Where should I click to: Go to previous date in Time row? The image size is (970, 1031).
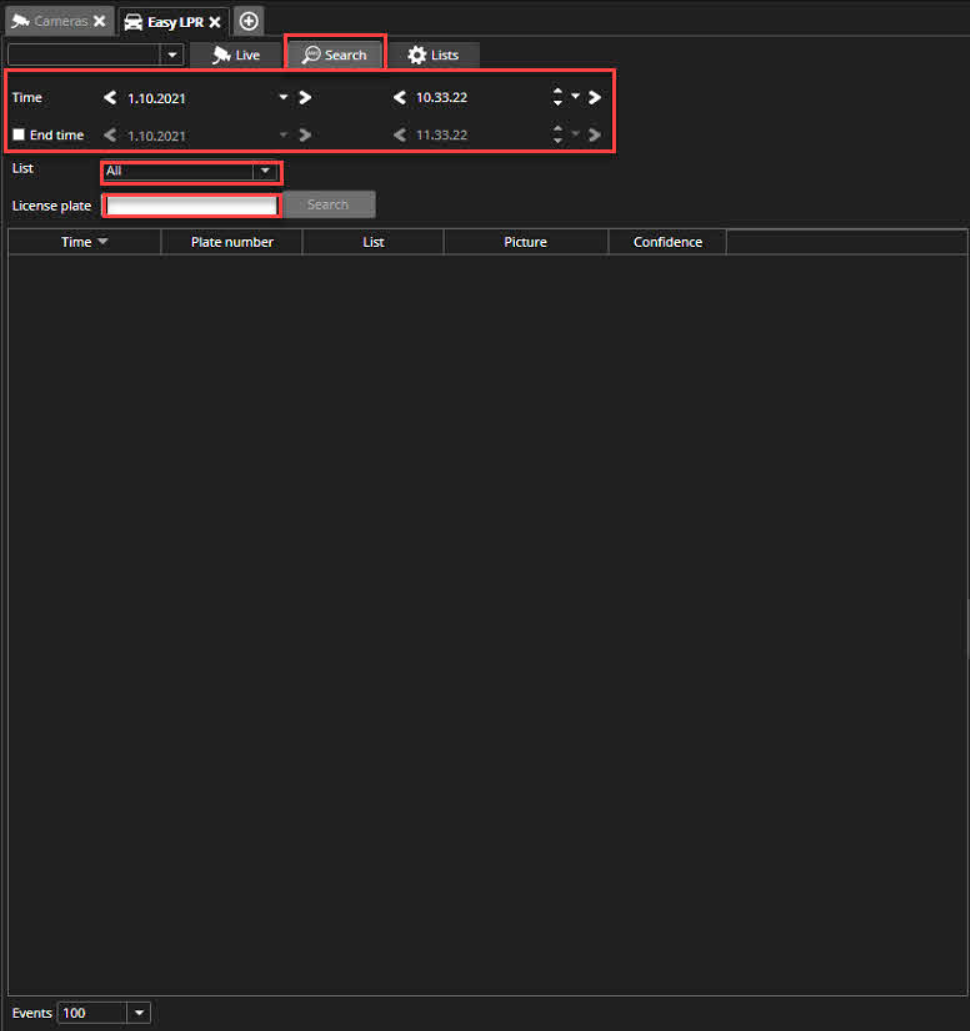tap(110, 98)
